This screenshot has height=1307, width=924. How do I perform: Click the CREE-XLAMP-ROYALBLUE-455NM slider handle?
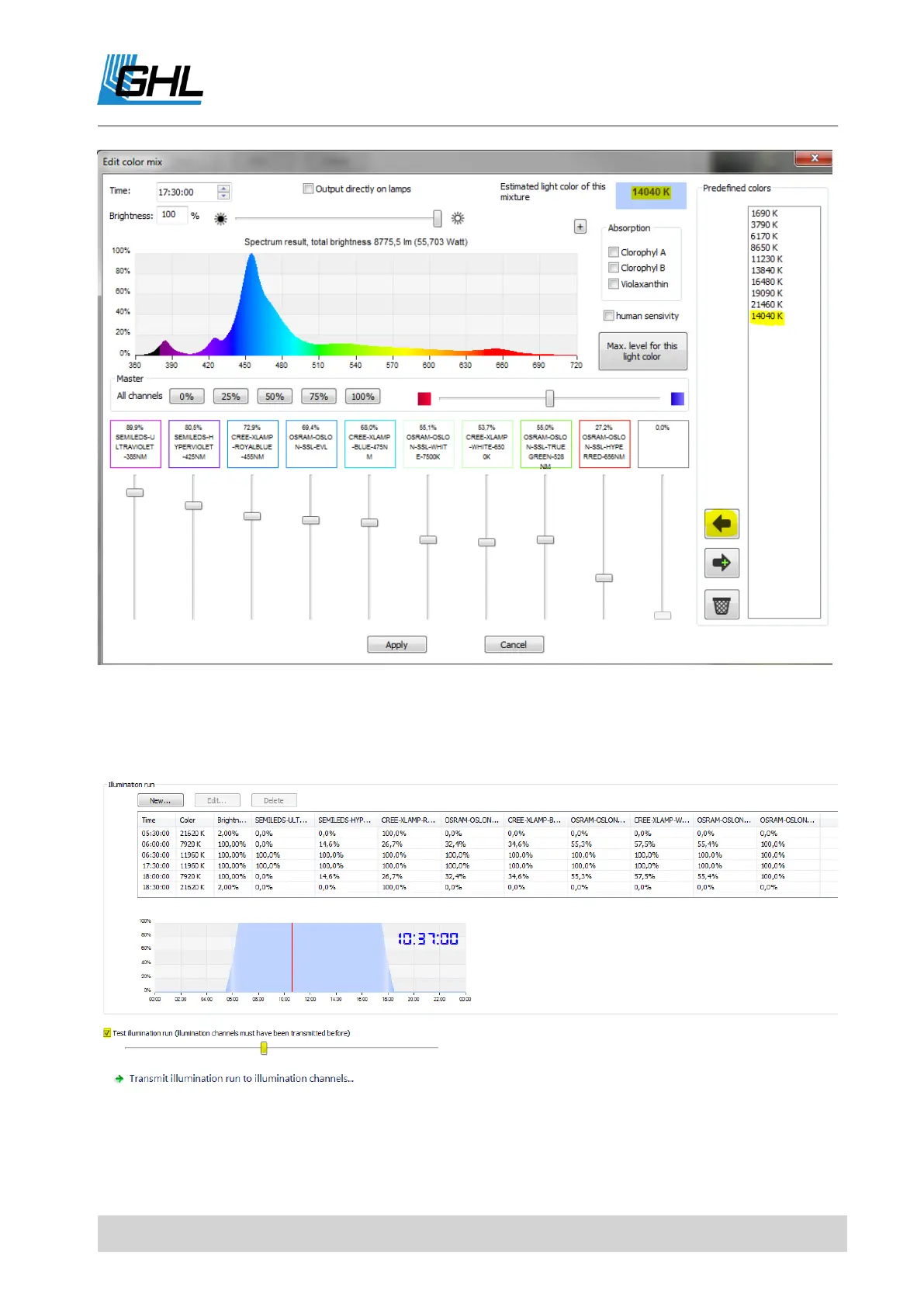coord(252,516)
